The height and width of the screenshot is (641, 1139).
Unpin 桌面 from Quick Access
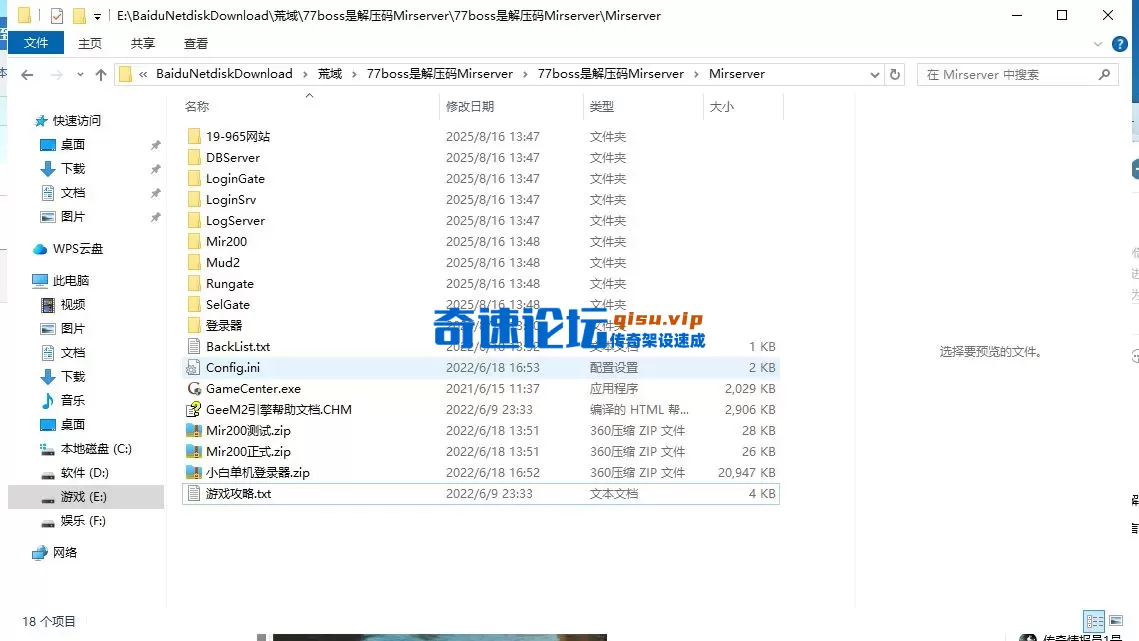(x=155, y=144)
